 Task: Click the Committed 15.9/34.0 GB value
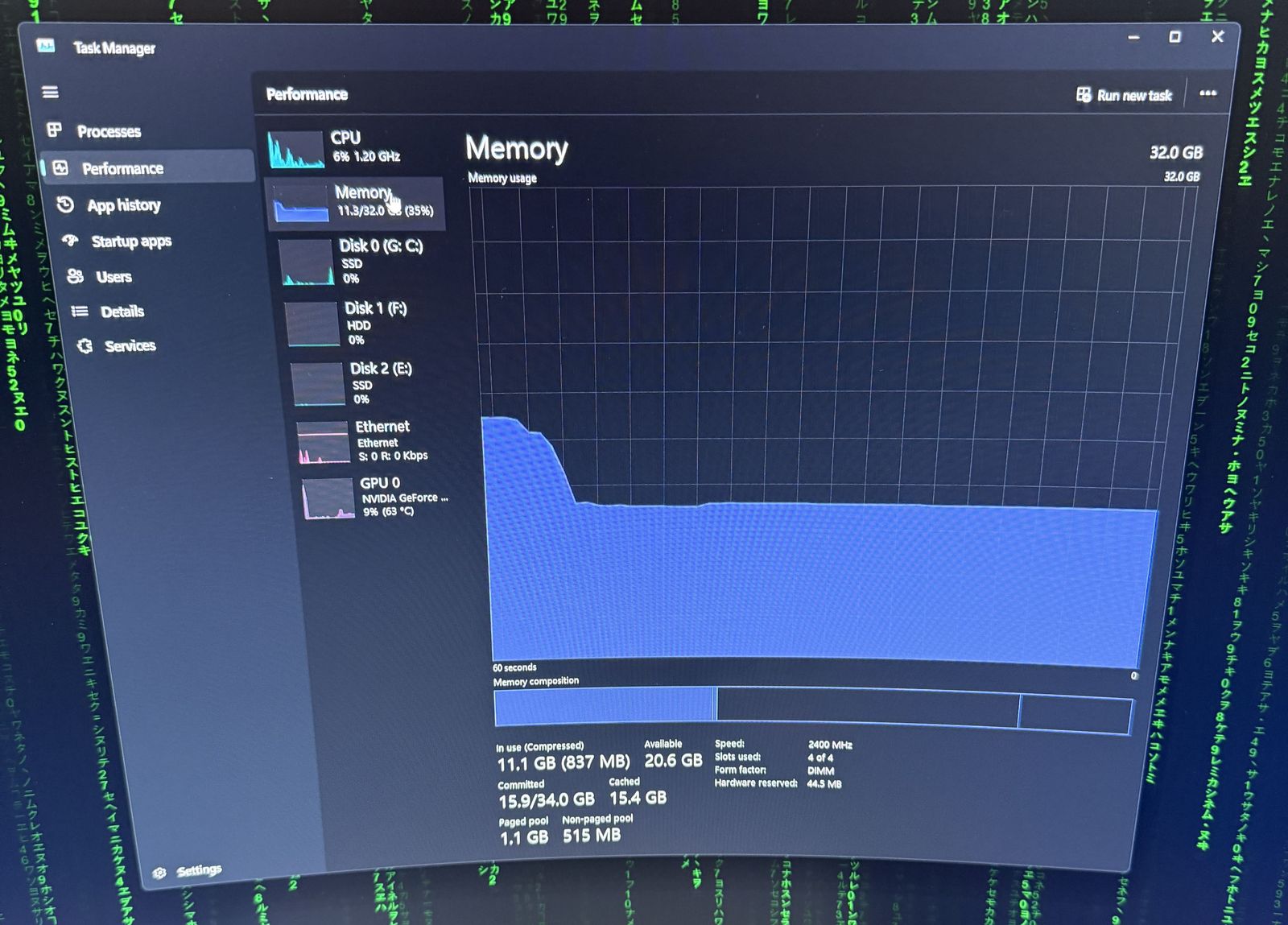[x=547, y=800]
